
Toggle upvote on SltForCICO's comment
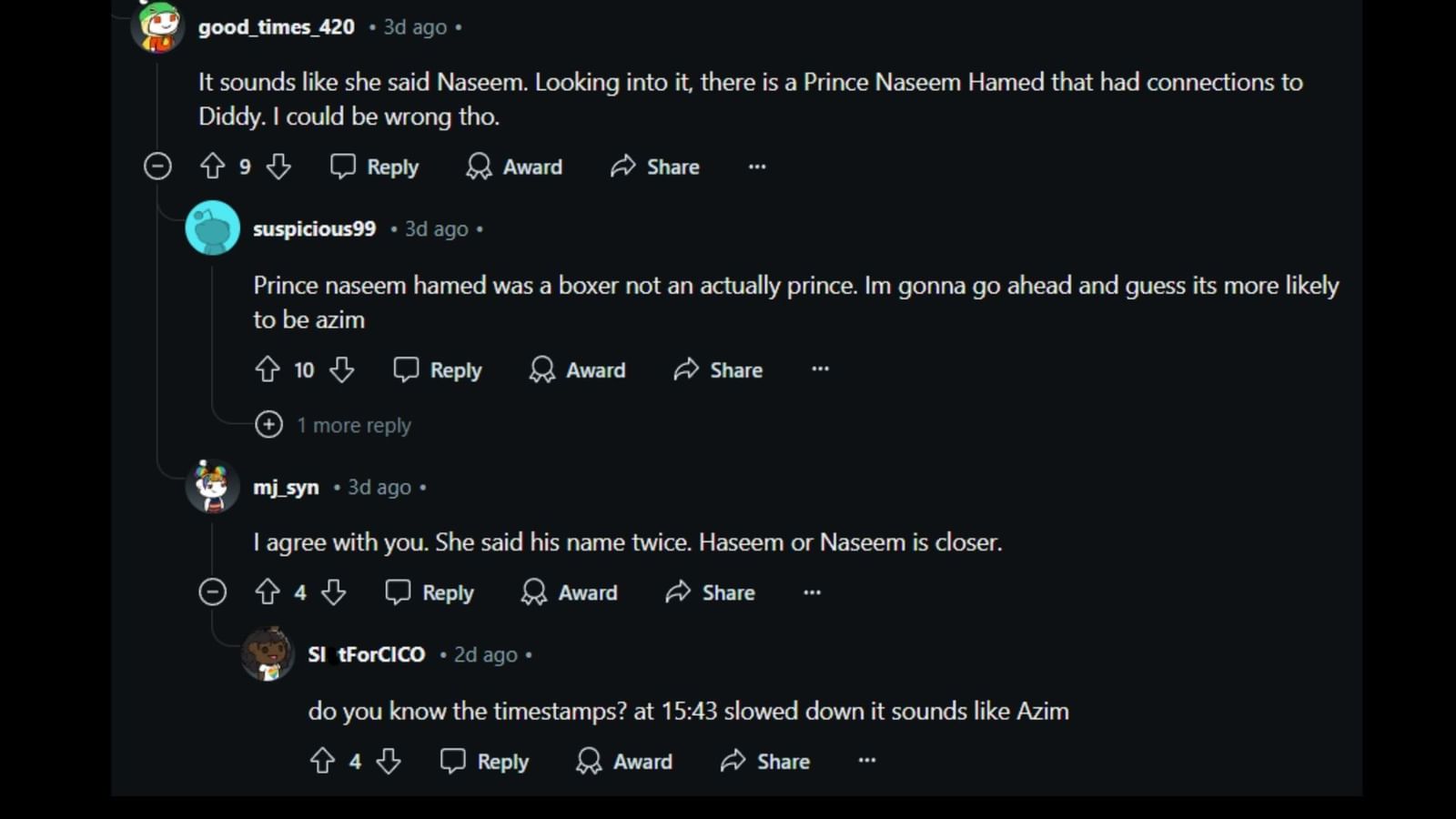click(322, 761)
